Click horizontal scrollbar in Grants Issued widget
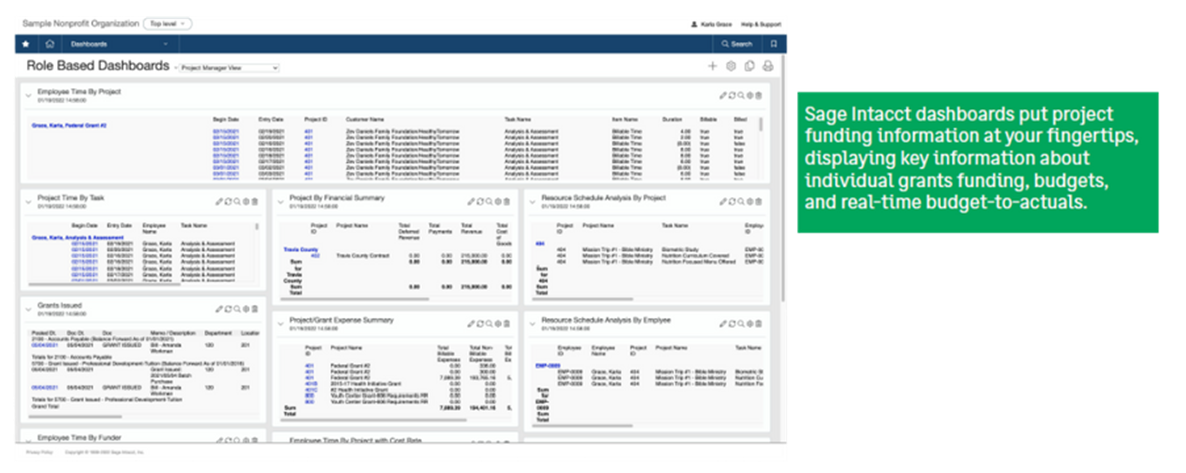Image resolution: width=1186 pixels, height=473 pixels. pos(76,416)
